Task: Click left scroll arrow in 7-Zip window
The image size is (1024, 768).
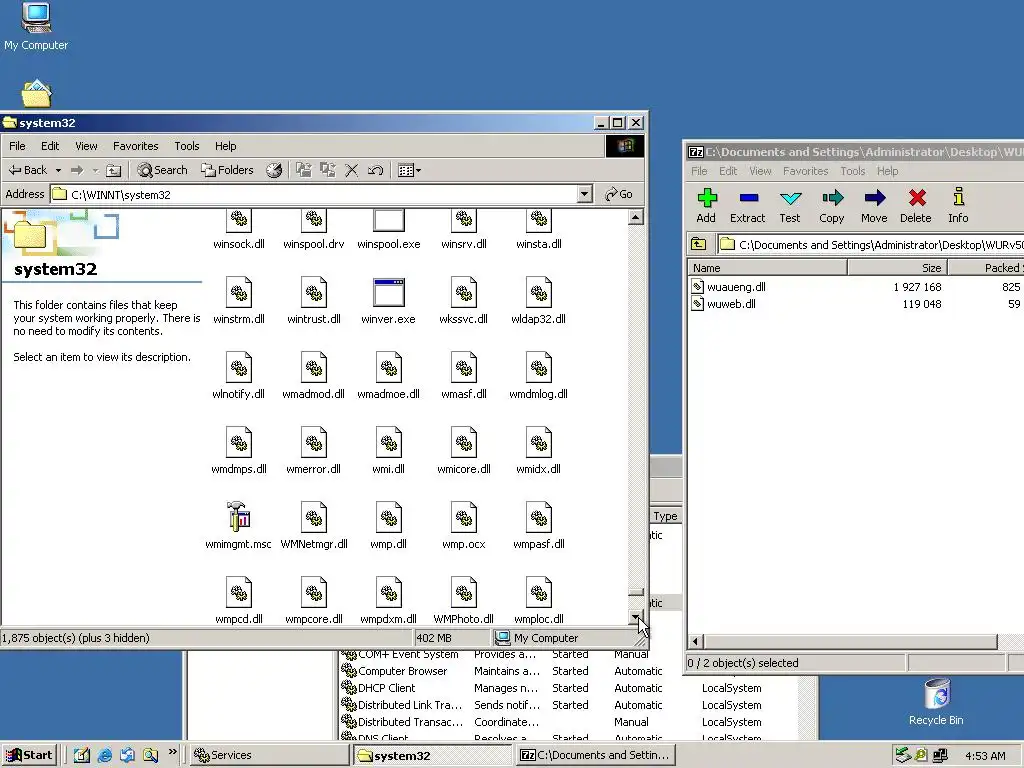Action: click(x=696, y=641)
